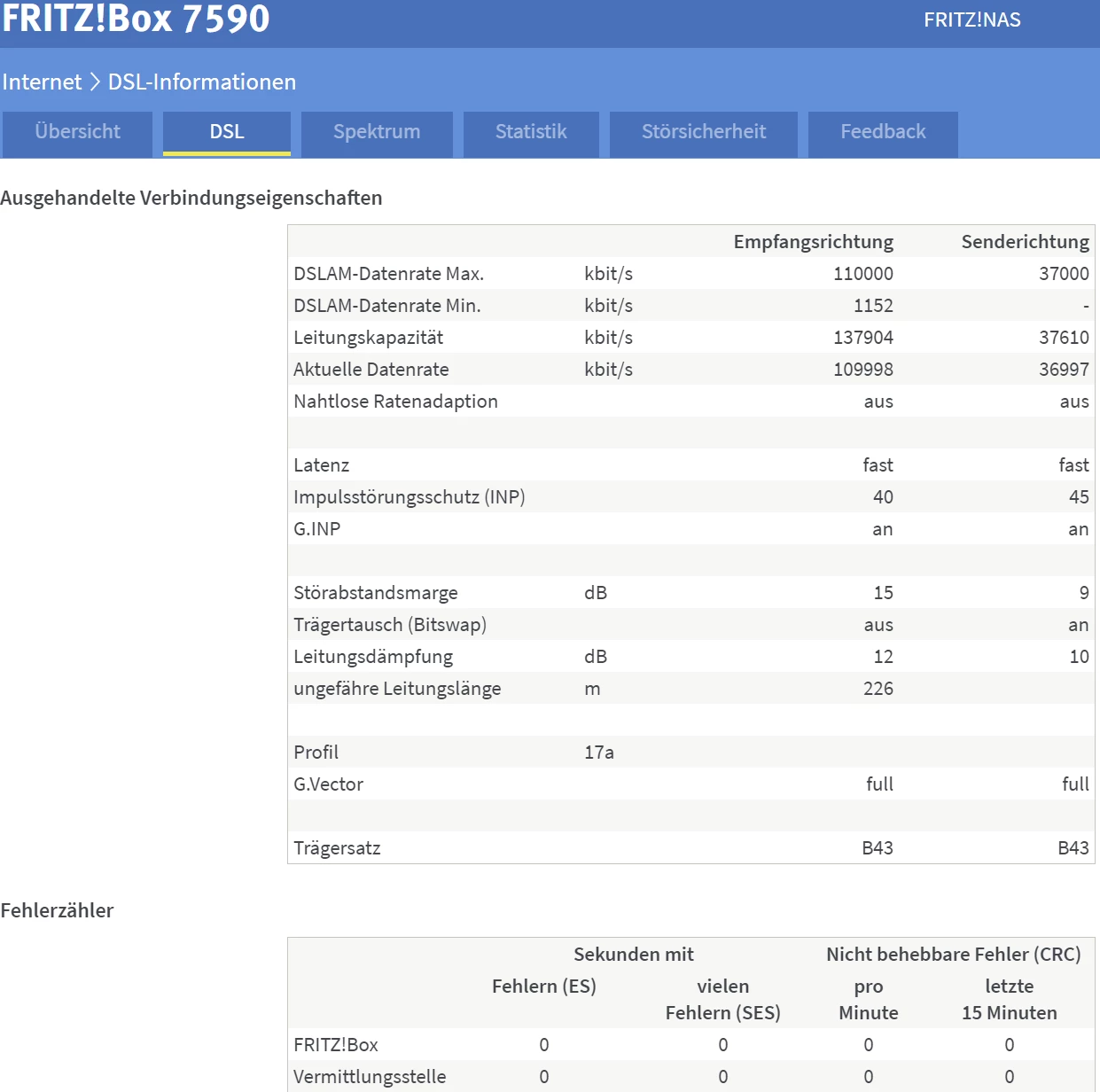This screenshot has height=1092, width=1100.
Task: Click Nicht behebbare Fehler (CRC) header
Action: [954, 955]
